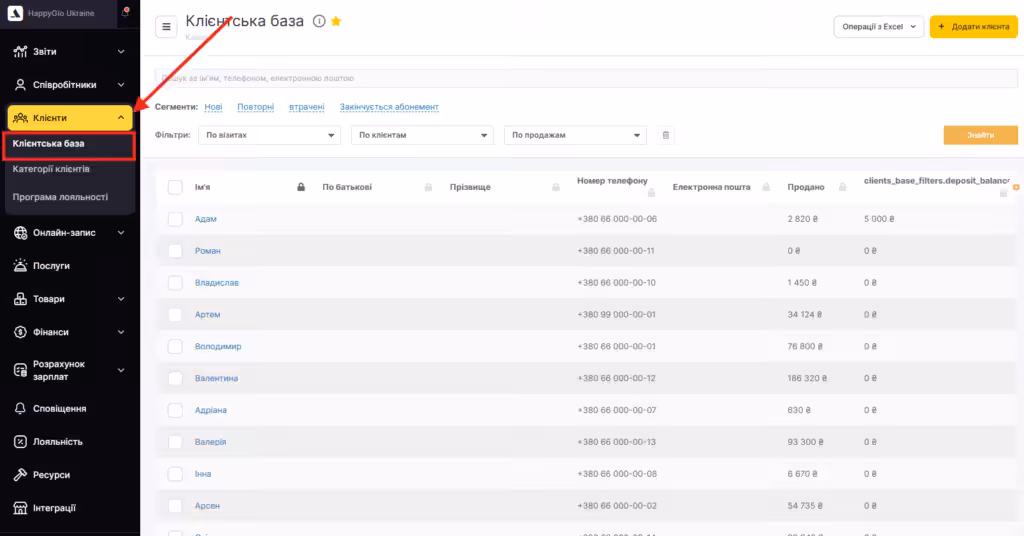Click the HappyGio Ukraine logo icon
Viewport: 1024px width, 536px height.
(14, 11)
